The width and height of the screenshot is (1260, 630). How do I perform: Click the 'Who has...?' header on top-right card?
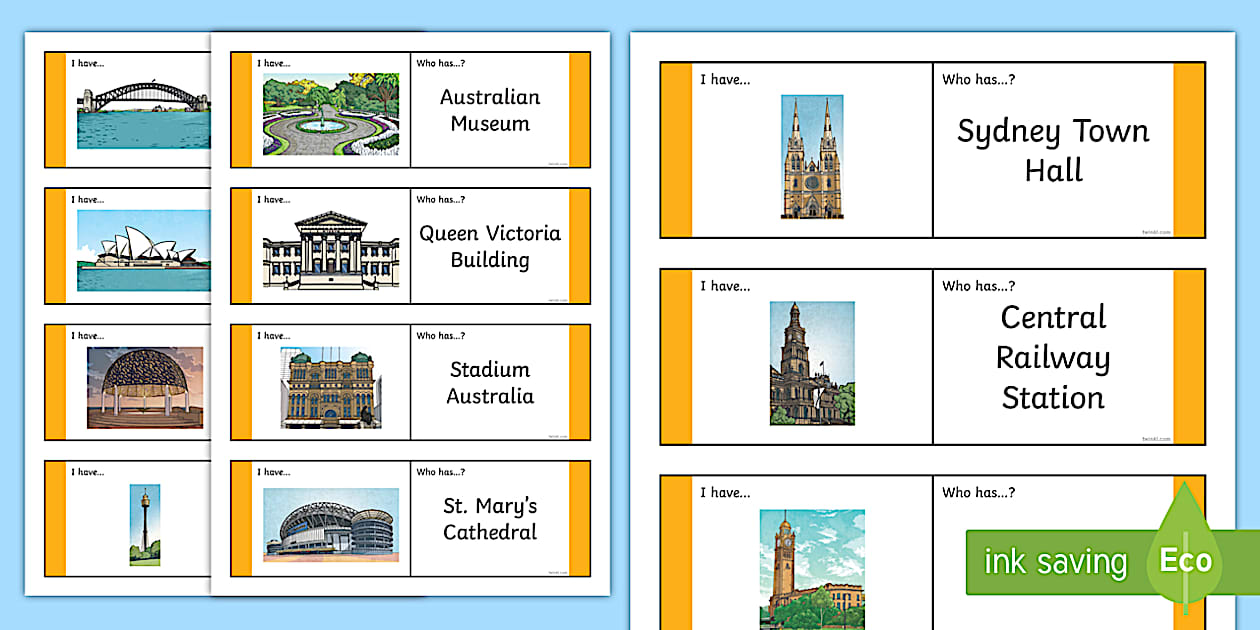click(977, 79)
